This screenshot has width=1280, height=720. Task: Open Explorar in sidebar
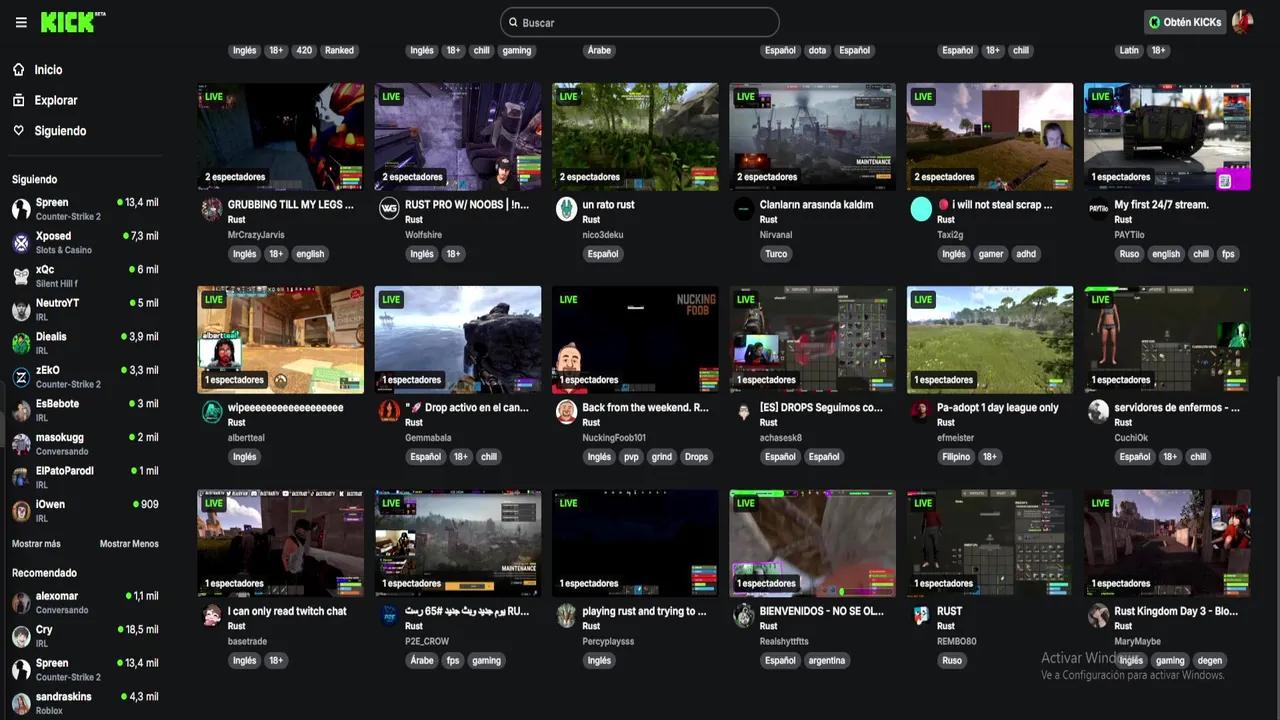[x=45, y=100]
